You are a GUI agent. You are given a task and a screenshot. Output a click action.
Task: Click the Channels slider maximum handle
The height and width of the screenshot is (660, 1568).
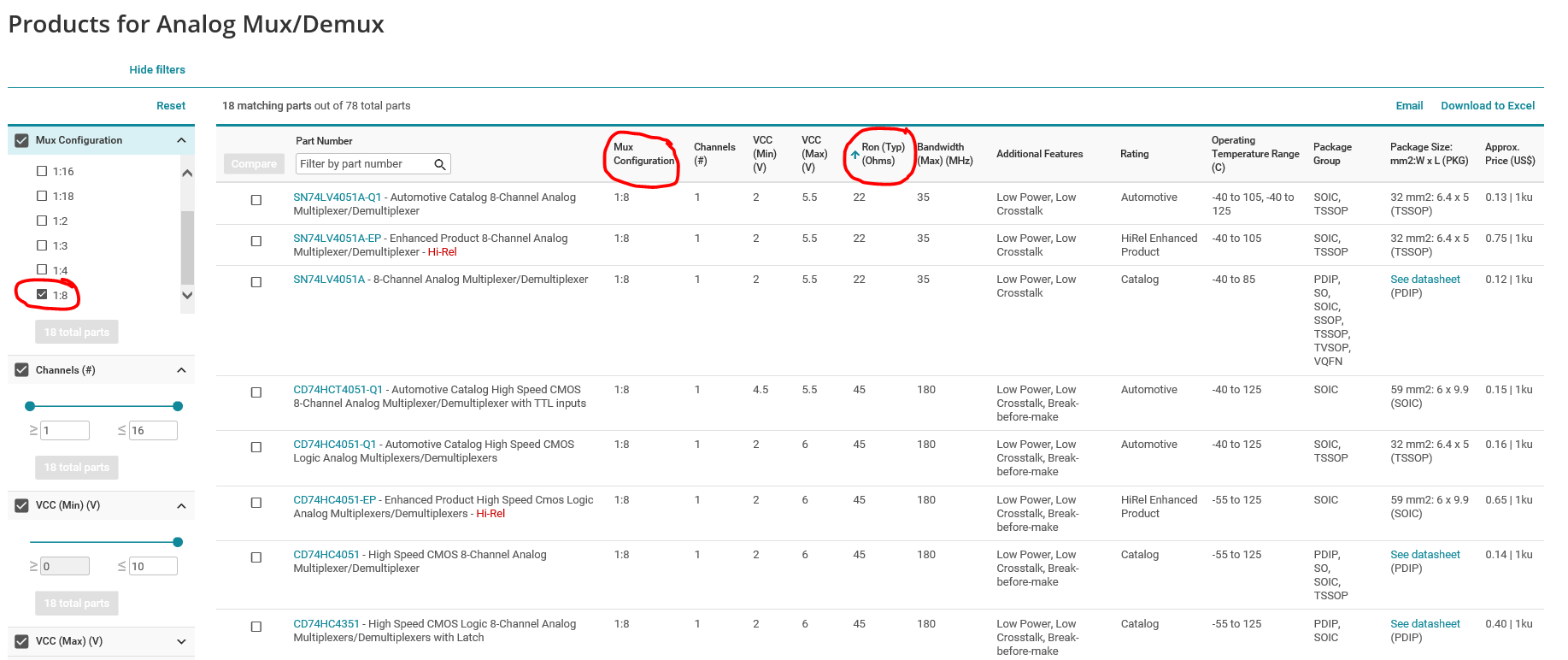[178, 406]
